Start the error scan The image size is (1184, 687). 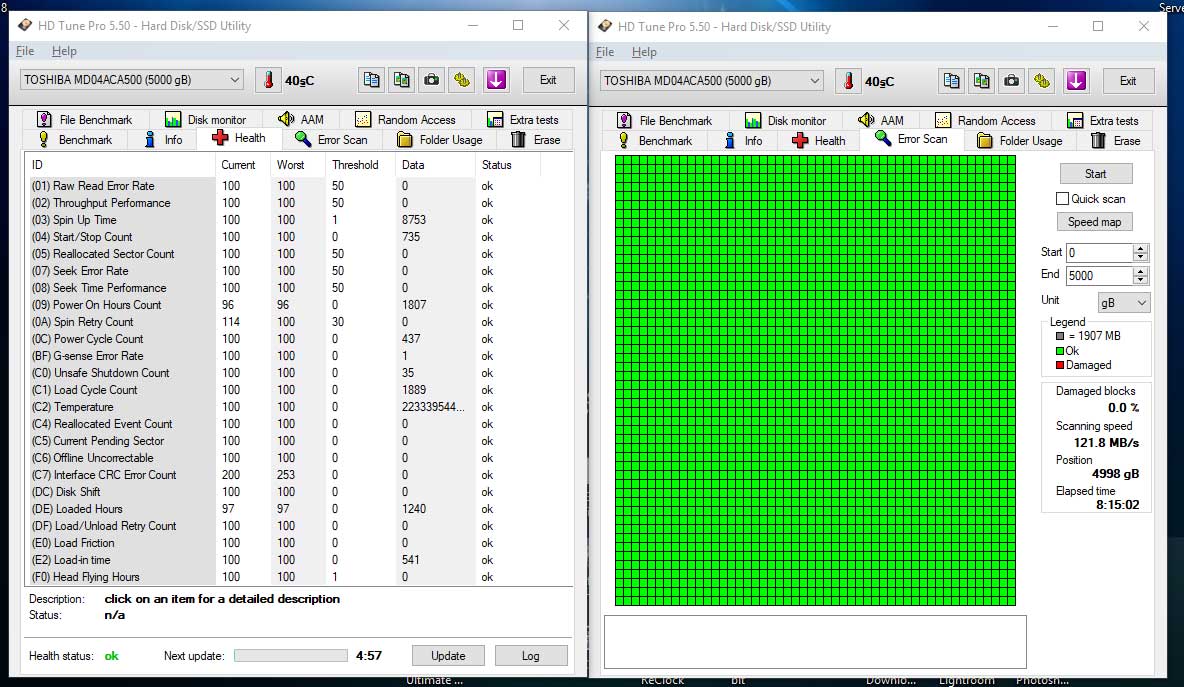tap(1095, 174)
